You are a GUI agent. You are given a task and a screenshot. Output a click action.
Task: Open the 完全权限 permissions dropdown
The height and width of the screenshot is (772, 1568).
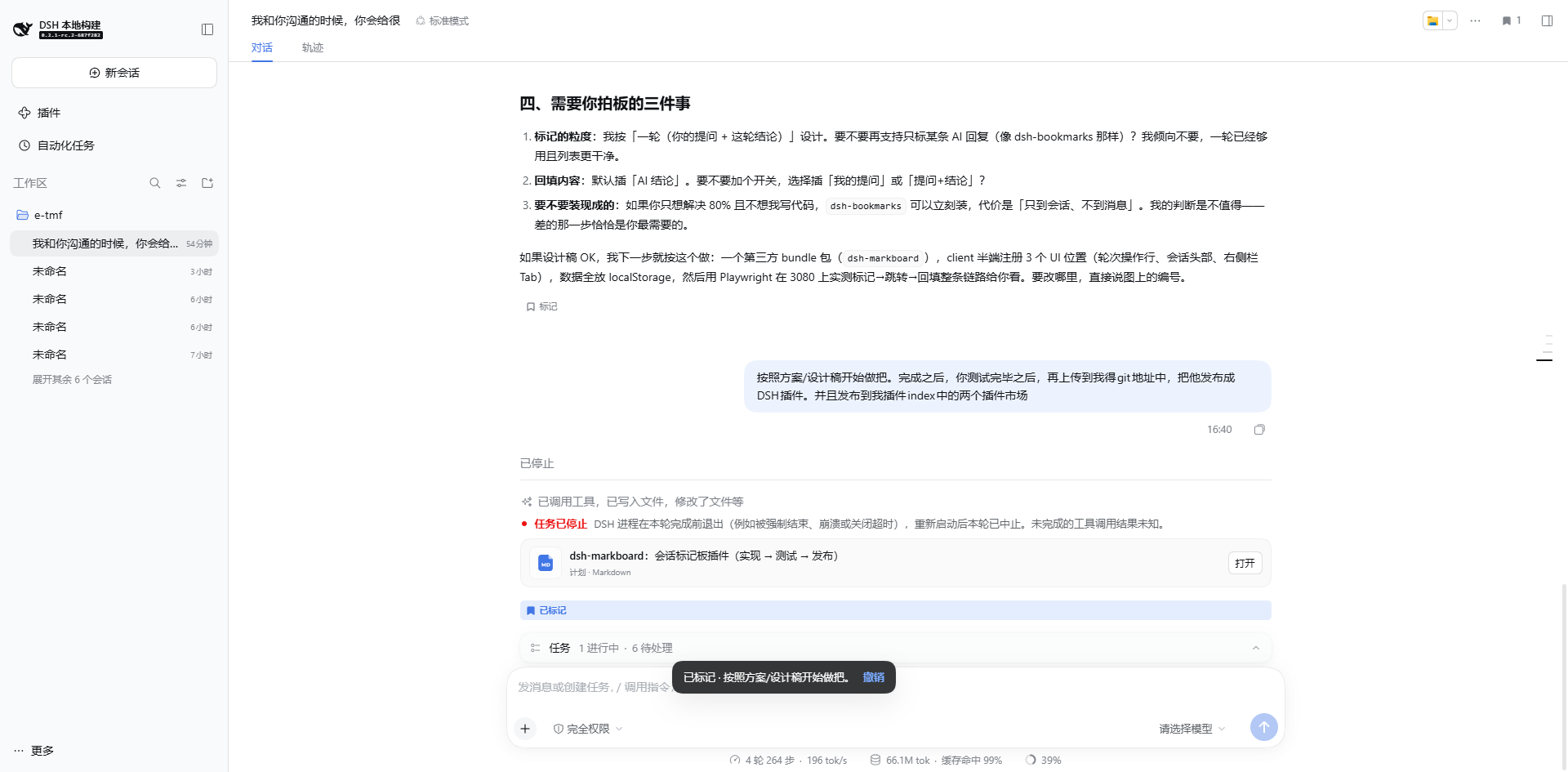tap(588, 729)
